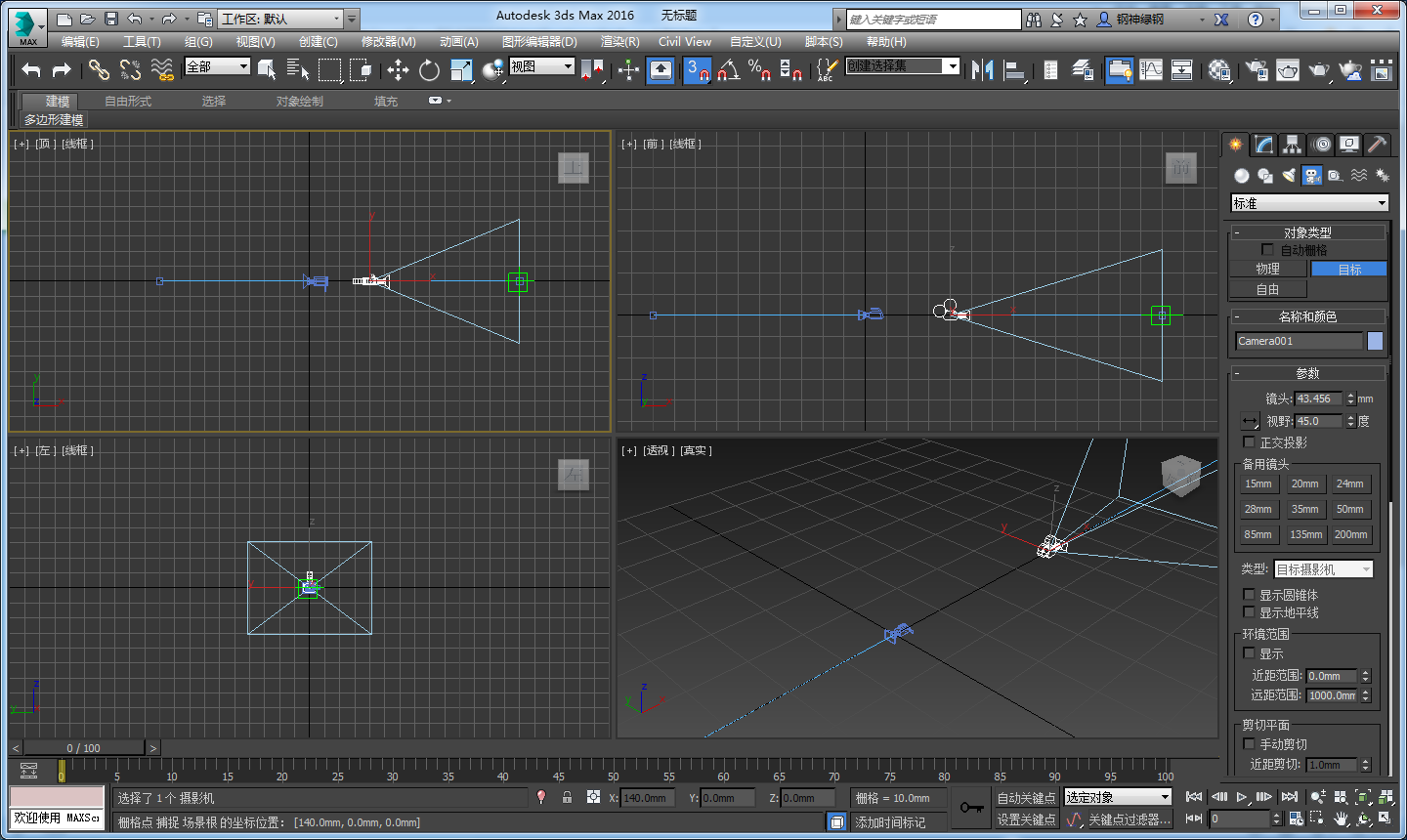Click the Play Animation button

[x=1242, y=797]
